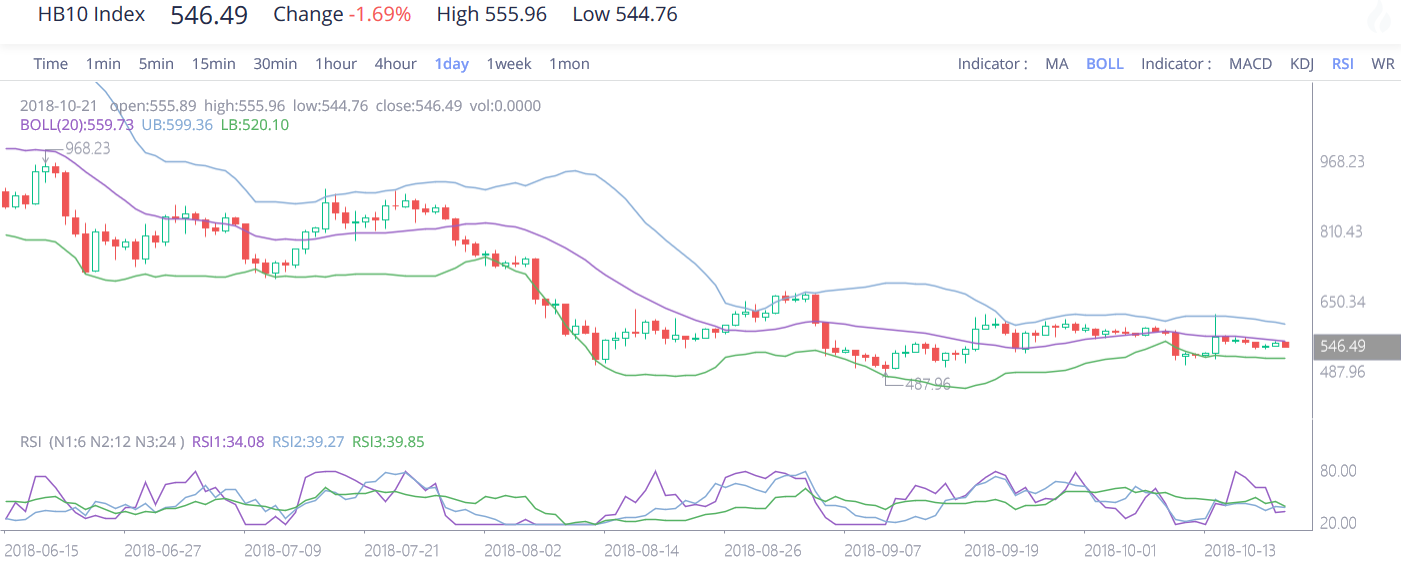
Task: Select the 1hour timeframe
Action: pos(336,64)
